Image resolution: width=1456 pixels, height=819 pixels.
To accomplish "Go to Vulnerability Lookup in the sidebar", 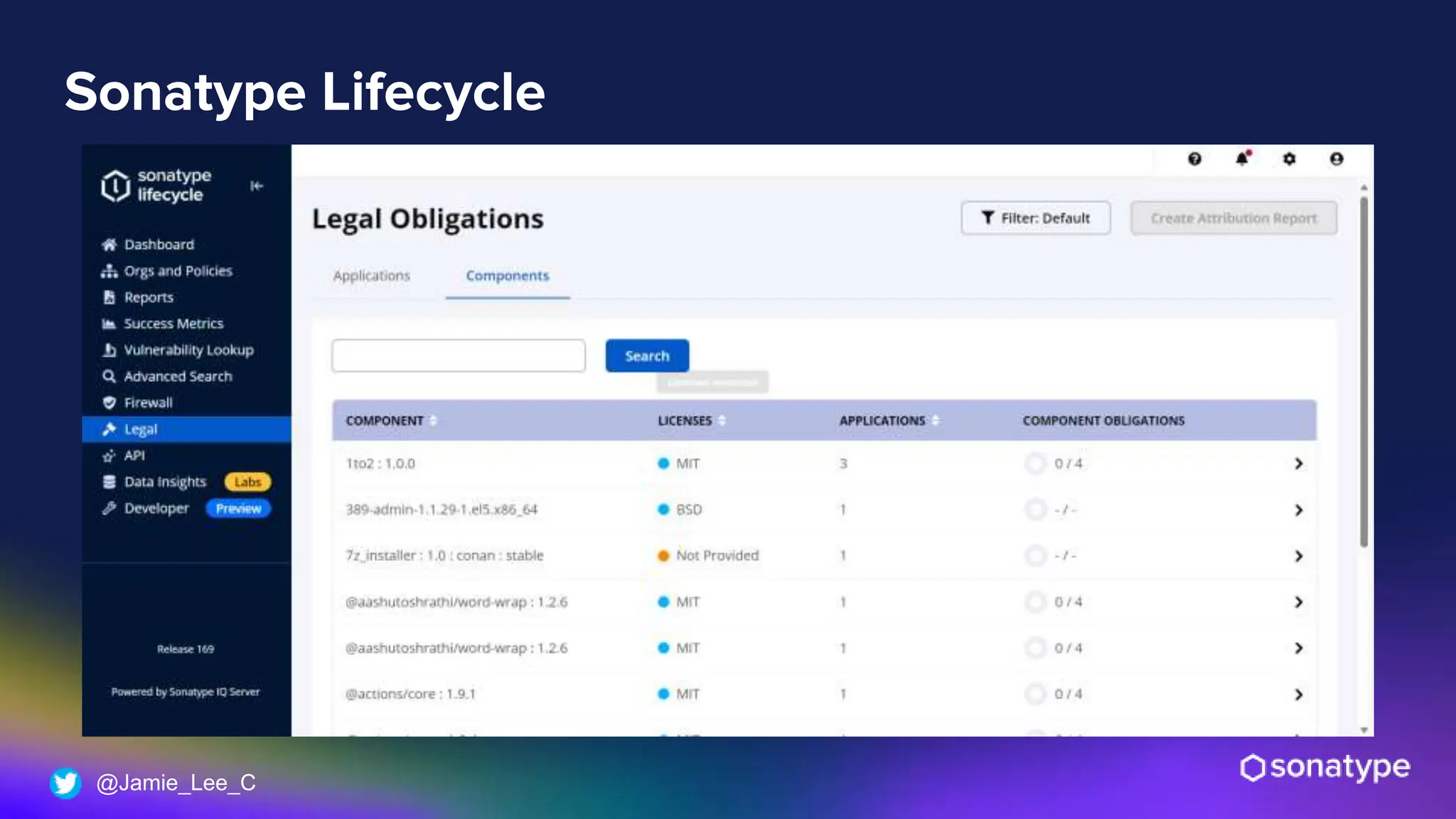I will pyautogui.click(x=188, y=350).
